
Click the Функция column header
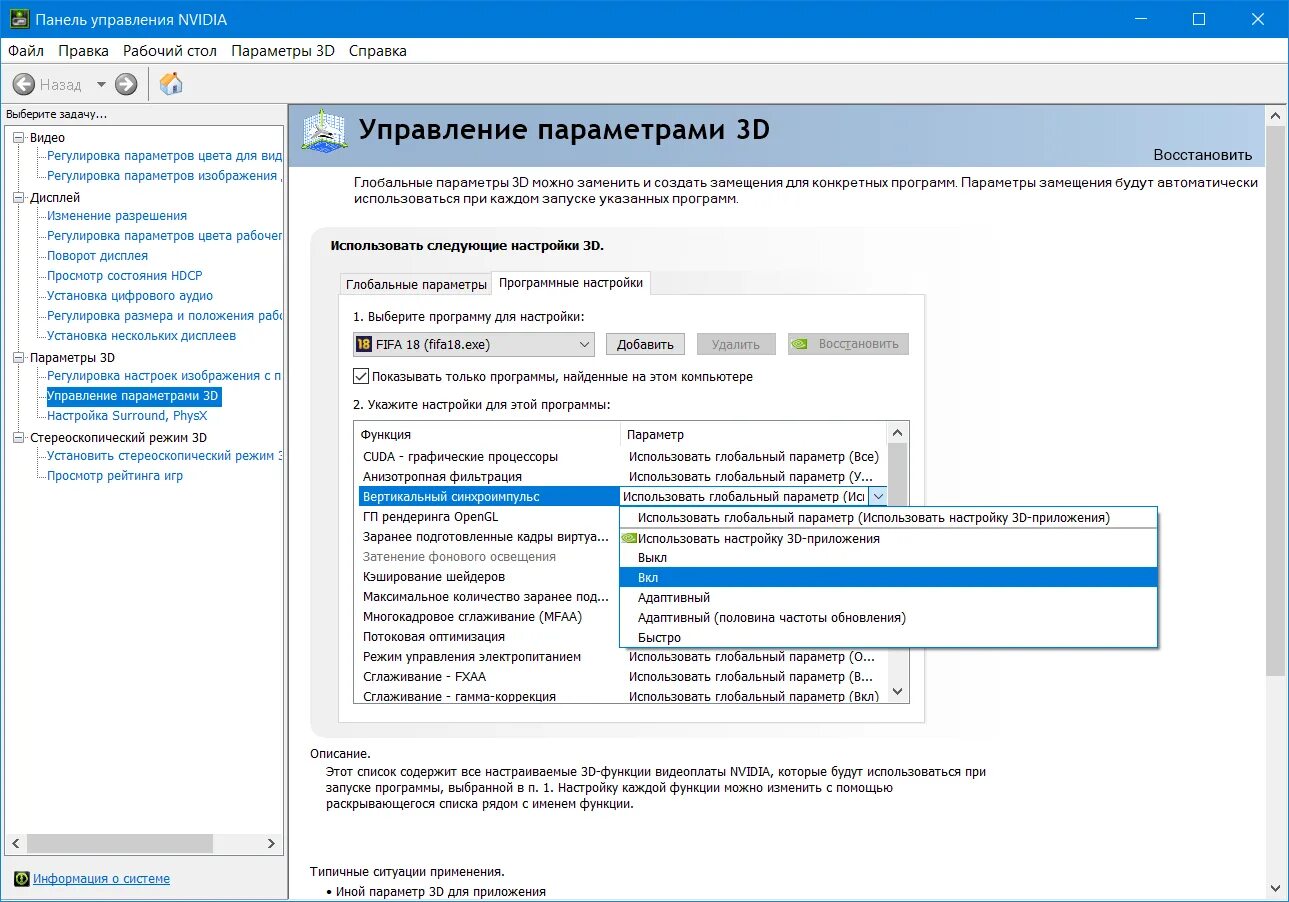point(488,434)
